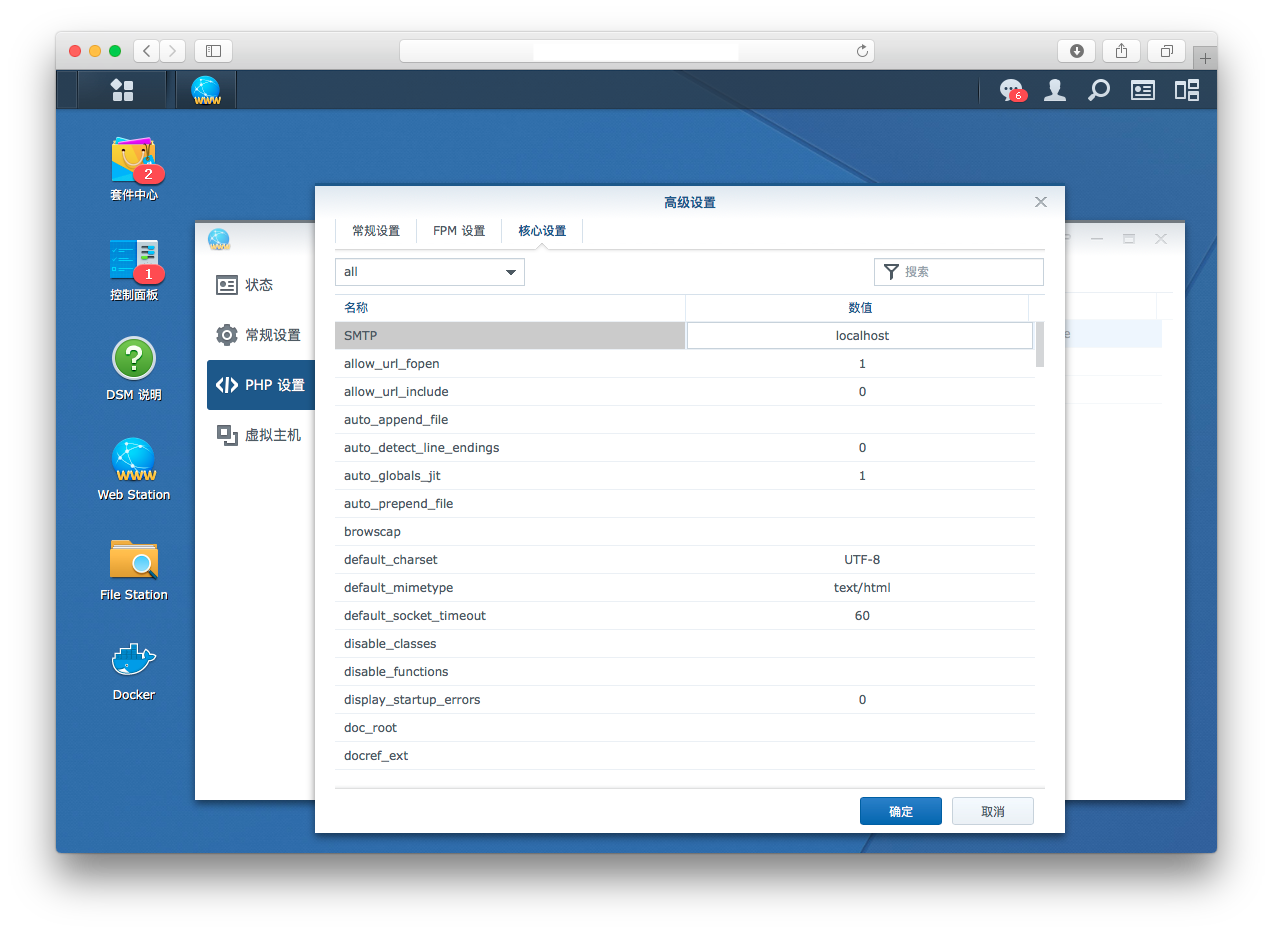Select 常规设置 in the Web Station sidebar
Viewport: 1273px width, 933px height.
tap(261, 335)
